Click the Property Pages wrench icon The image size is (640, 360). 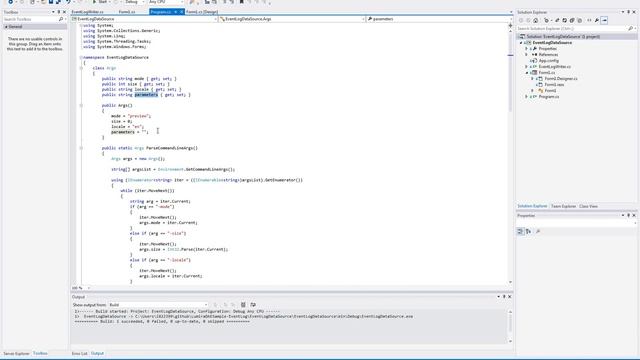point(538,231)
